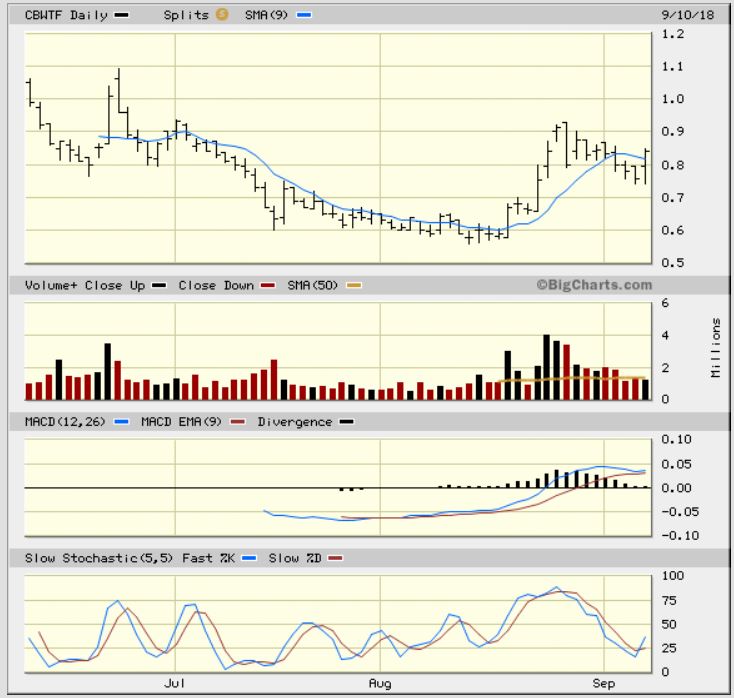The image size is (734, 698).
Task: Click the 0.6 price axis label
Action: tap(673, 230)
